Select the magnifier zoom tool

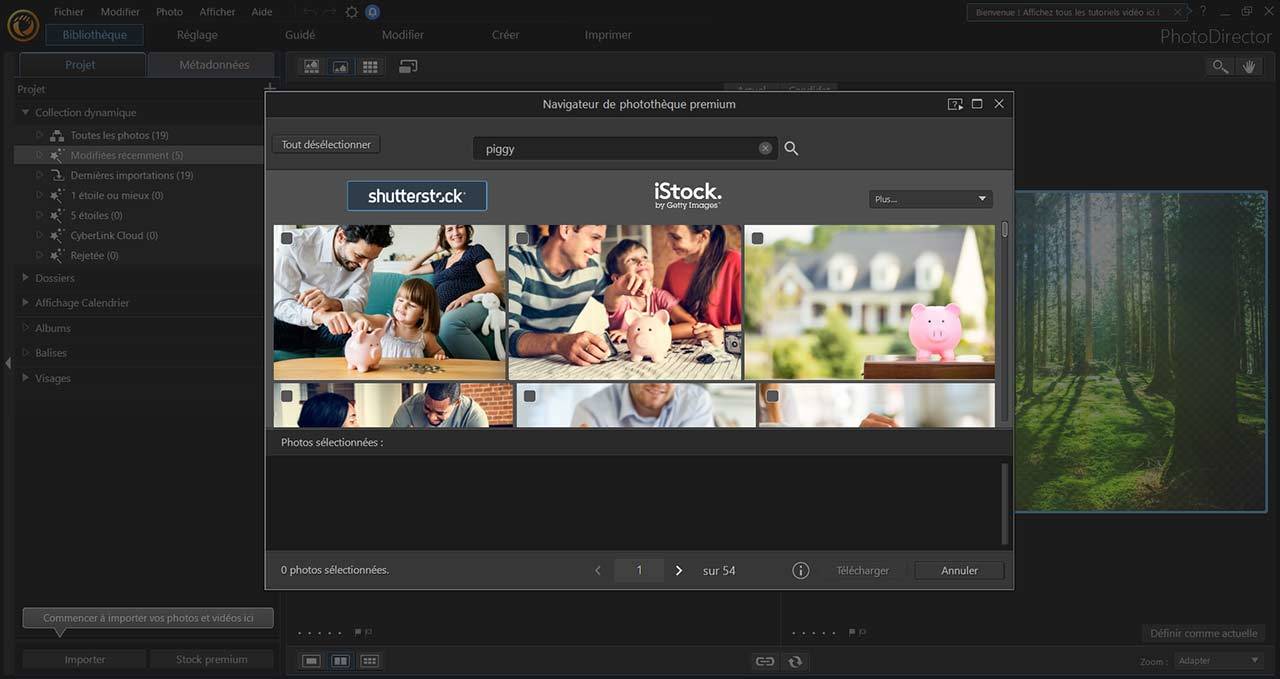click(x=1220, y=66)
